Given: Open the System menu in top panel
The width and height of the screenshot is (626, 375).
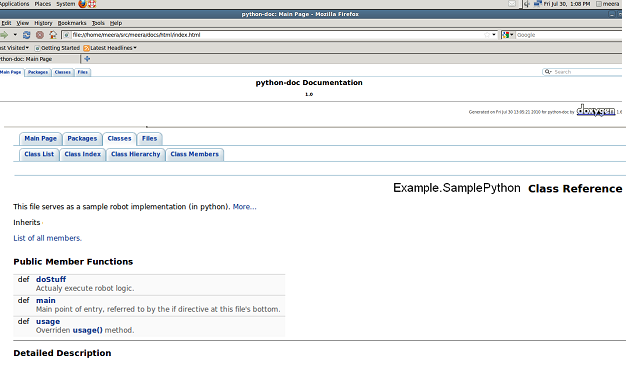Looking at the screenshot, I should 65,4.
